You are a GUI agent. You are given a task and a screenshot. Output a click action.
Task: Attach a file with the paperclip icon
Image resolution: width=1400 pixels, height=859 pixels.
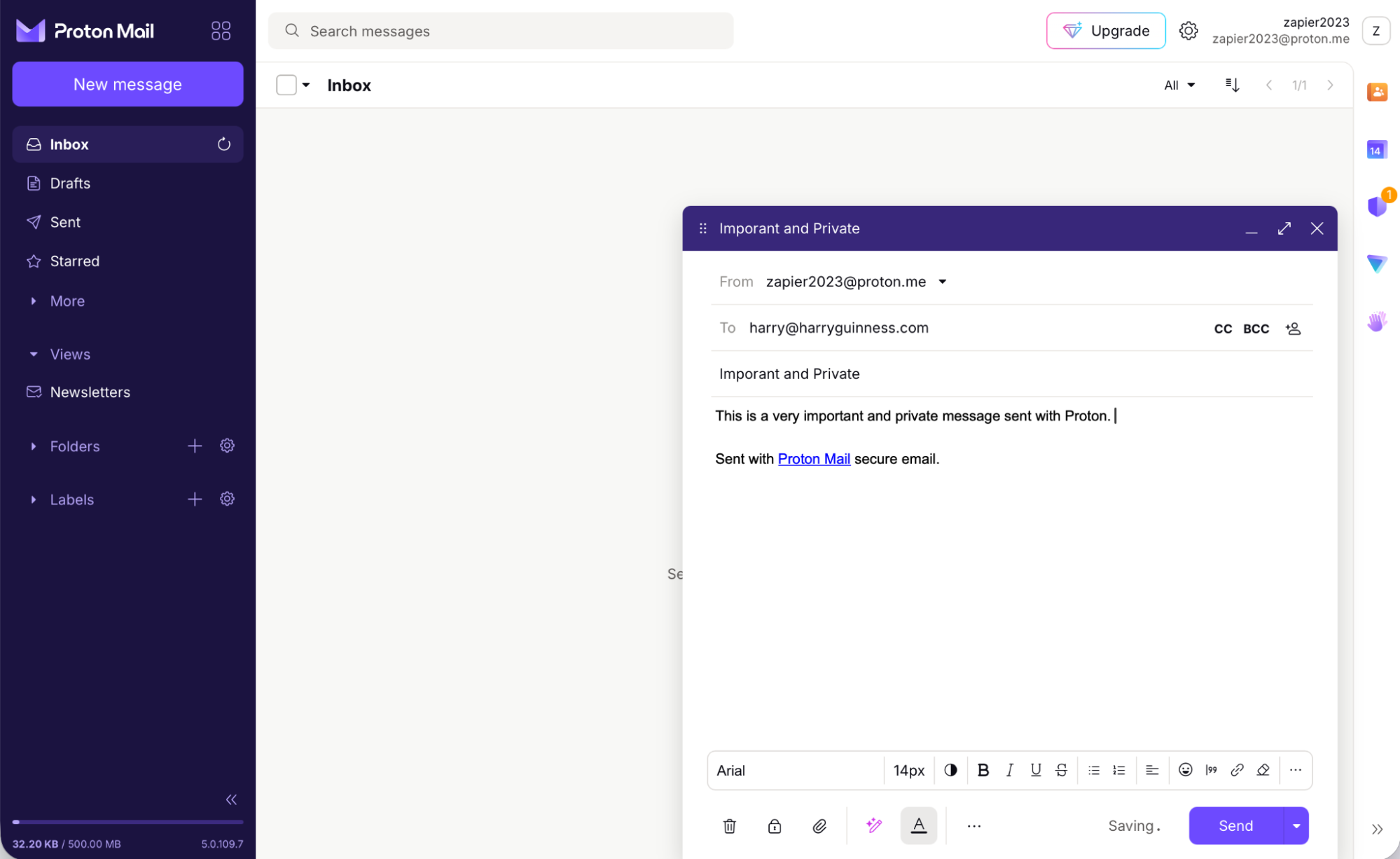point(819,825)
